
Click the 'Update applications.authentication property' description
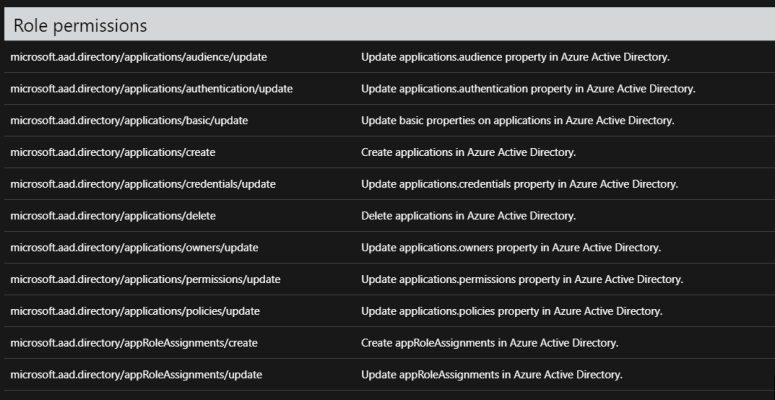(x=528, y=89)
